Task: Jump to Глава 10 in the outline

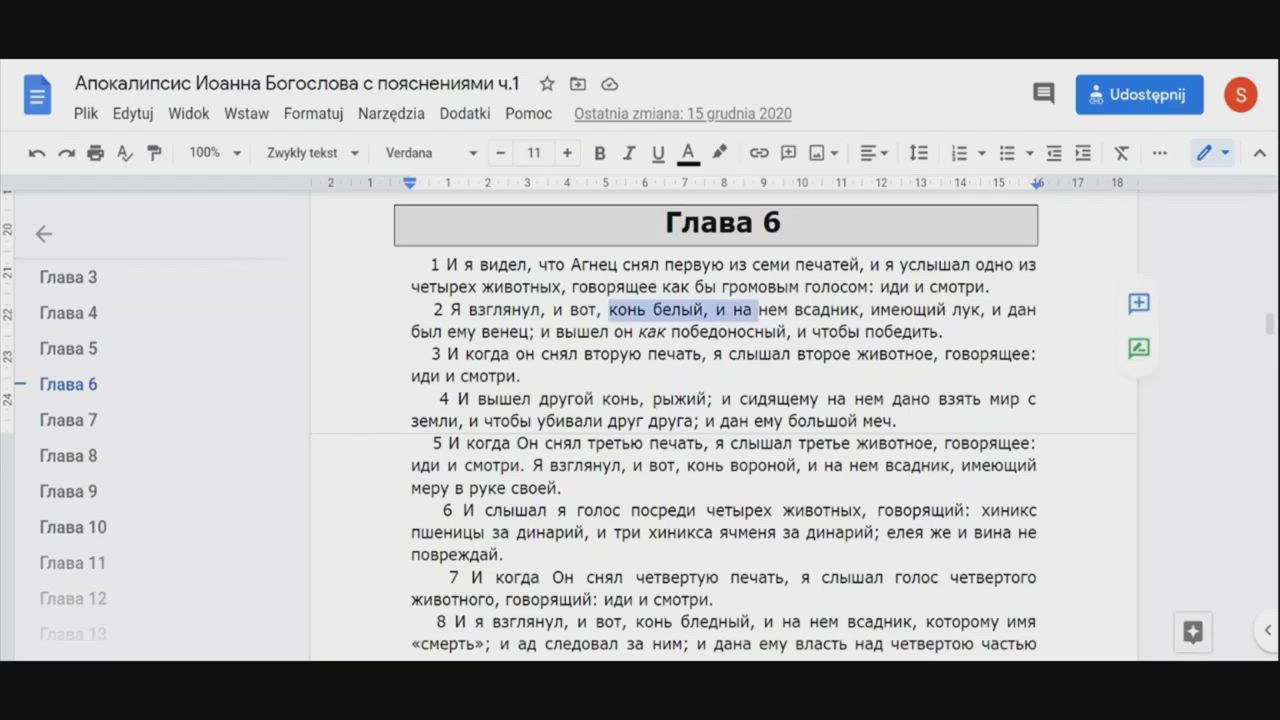Action: point(73,527)
